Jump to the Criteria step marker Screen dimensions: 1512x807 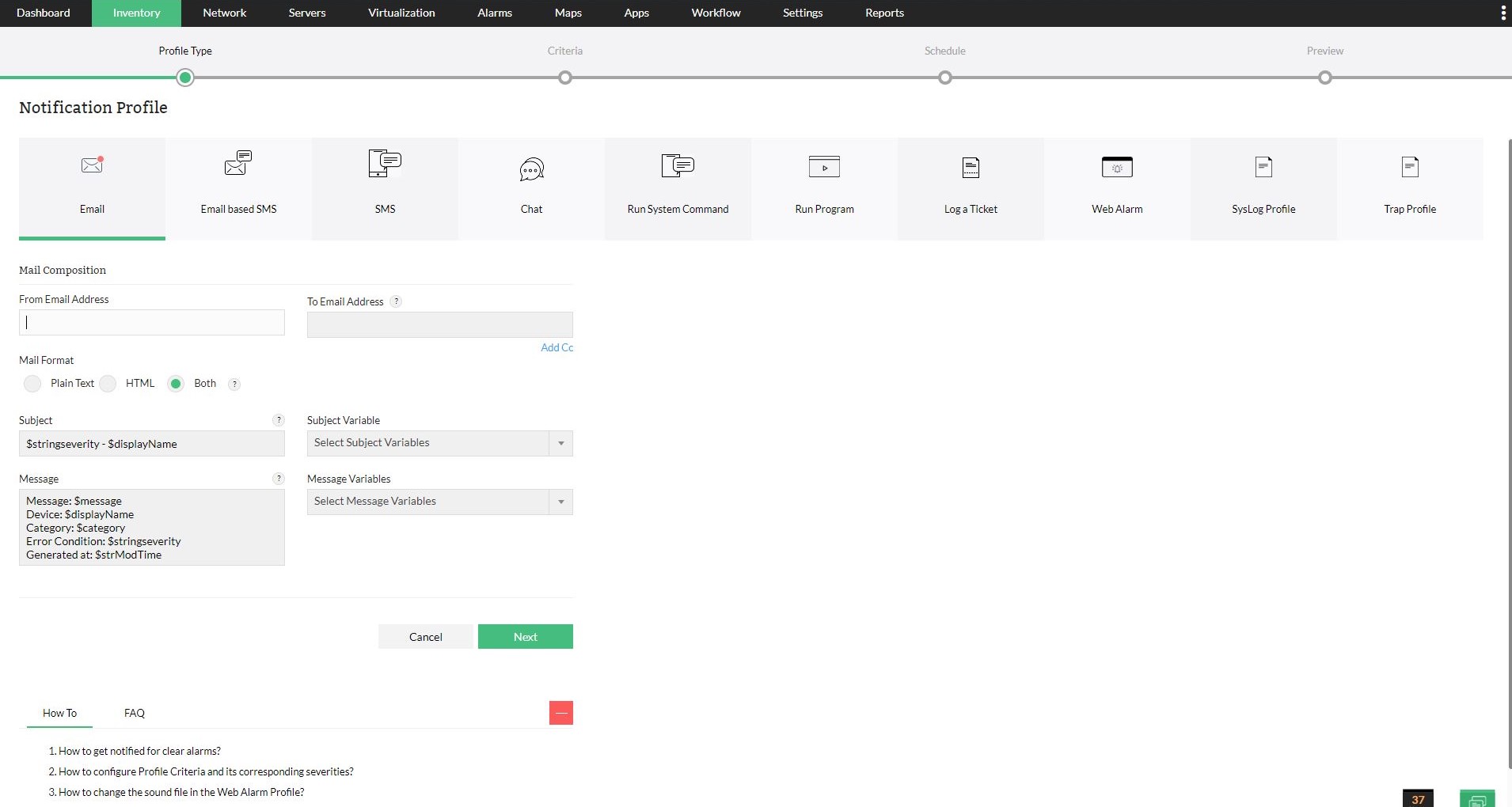[x=565, y=78]
